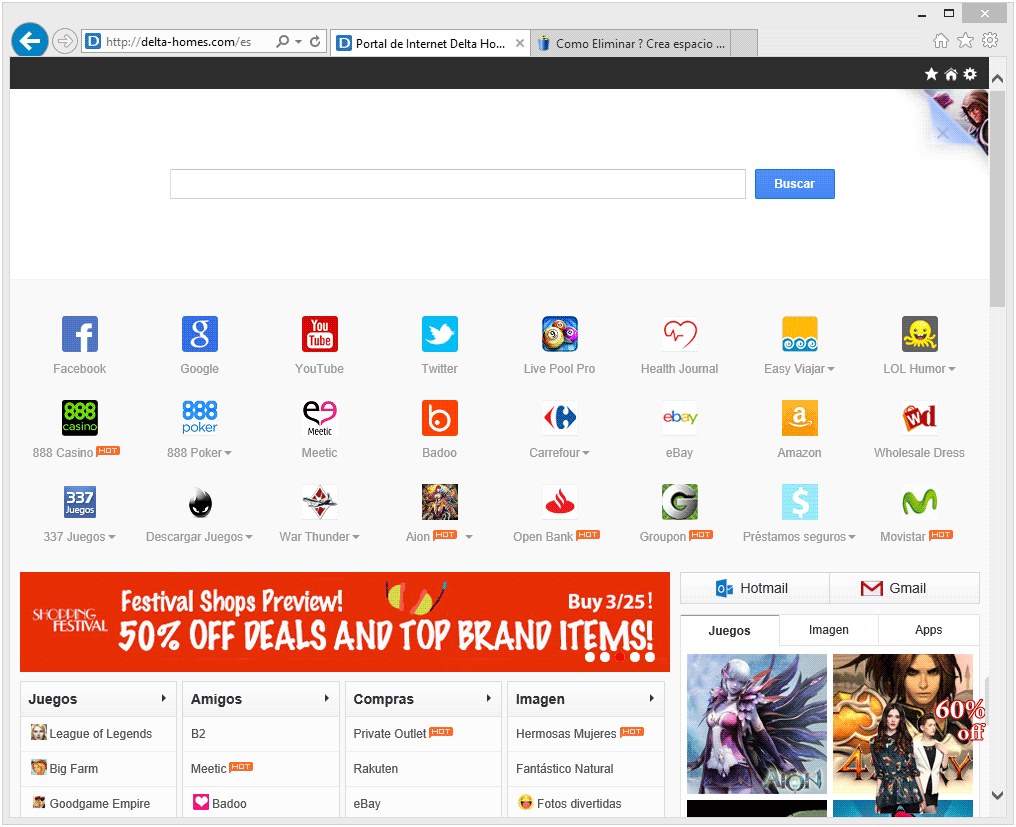Open the Amazon icon
This screenshot has height=827, width=1016.
(x=800, y=417)
